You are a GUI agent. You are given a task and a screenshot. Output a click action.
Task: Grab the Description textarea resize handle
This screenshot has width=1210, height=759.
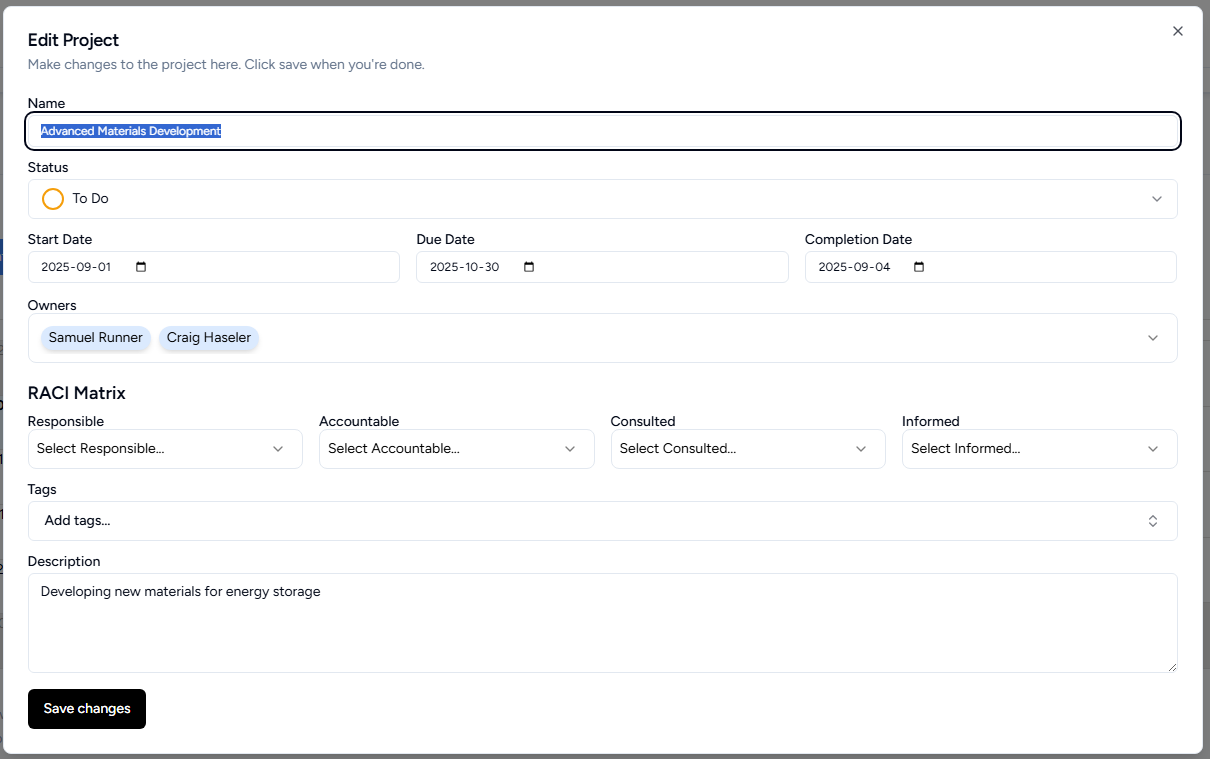coord(1171,666)
